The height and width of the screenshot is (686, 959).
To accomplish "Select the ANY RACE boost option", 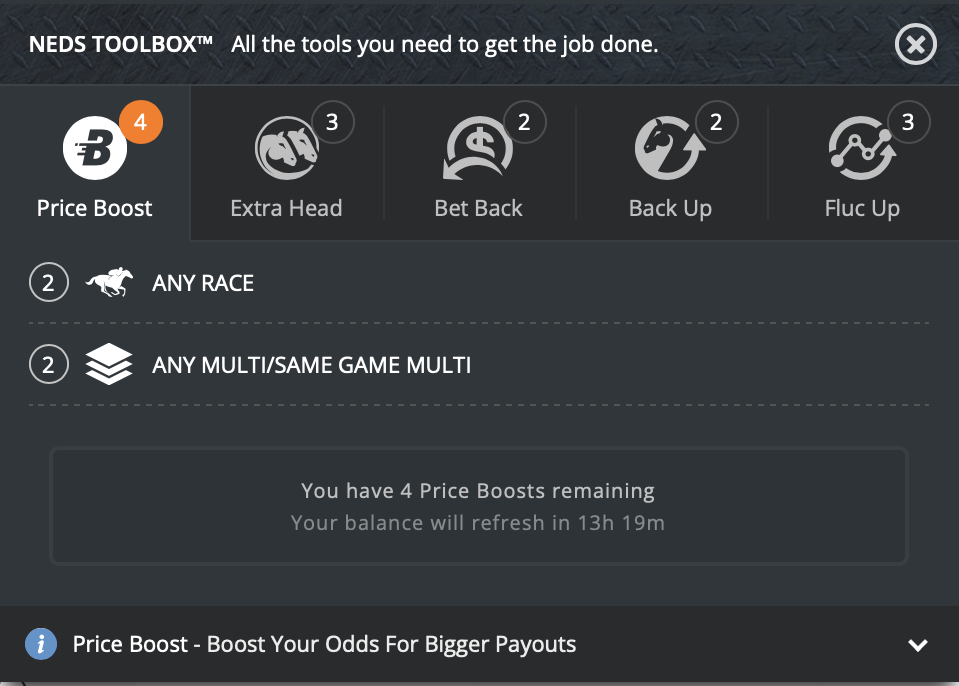I will [x=479, y=282].
